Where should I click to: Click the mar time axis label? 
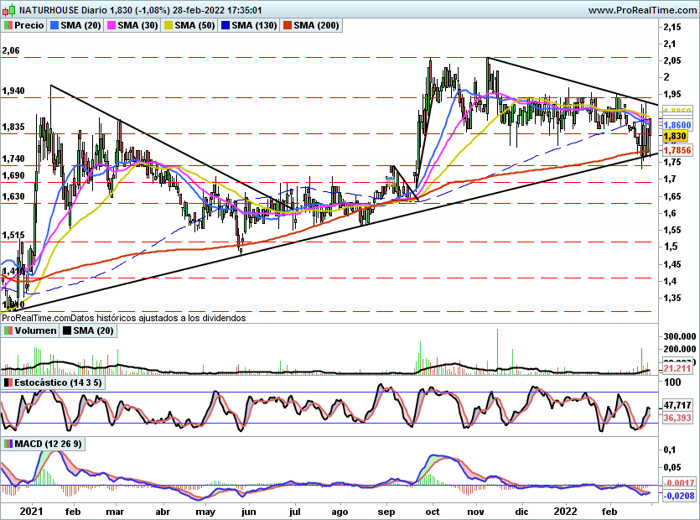115,512
